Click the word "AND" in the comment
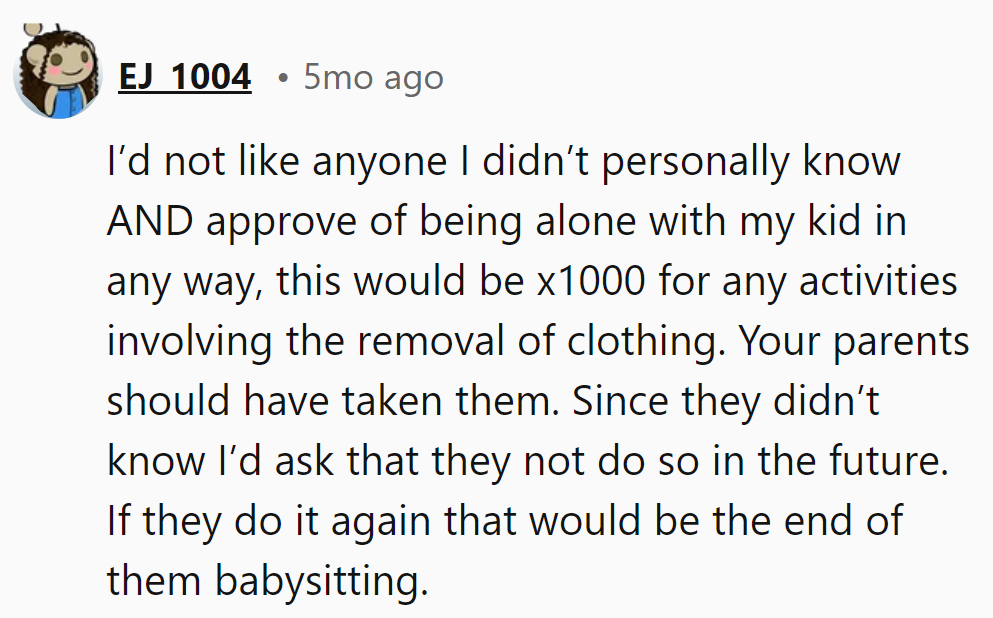Image resolution: width=993 pixels, height=618 pixels. (x=151, y=220)
